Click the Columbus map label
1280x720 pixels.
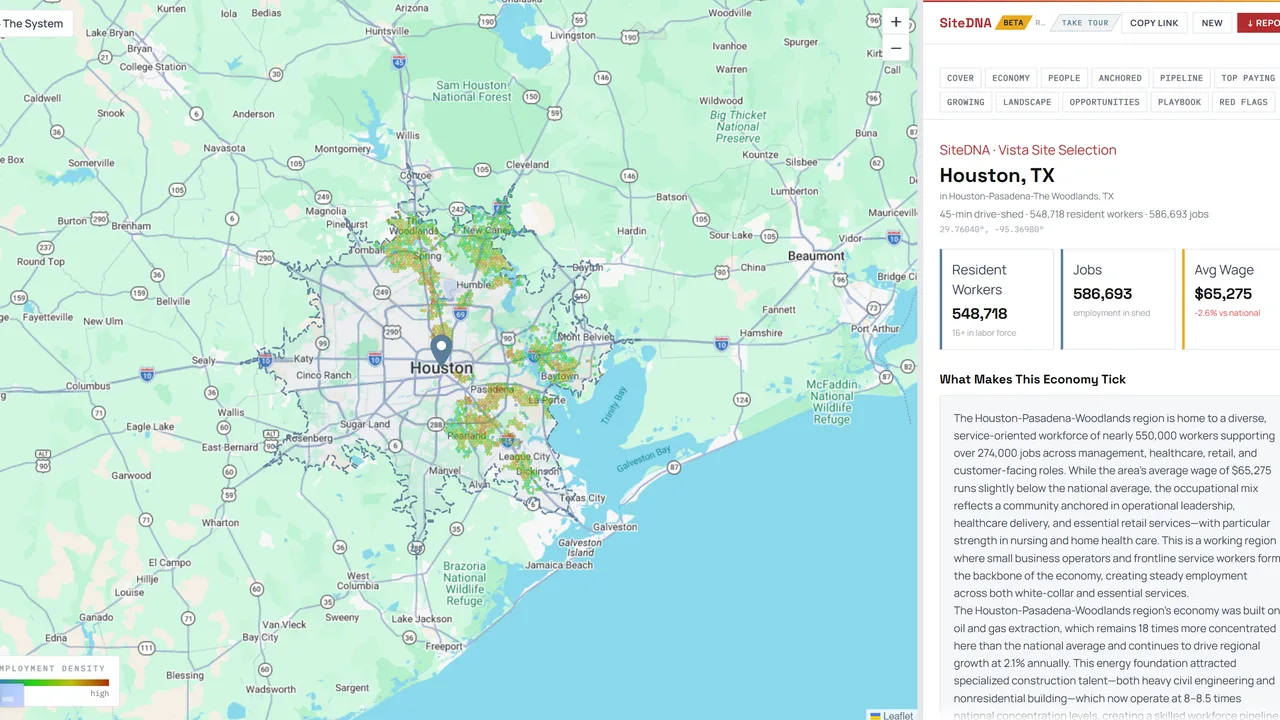pyautogui.click(x=88, y=386)
